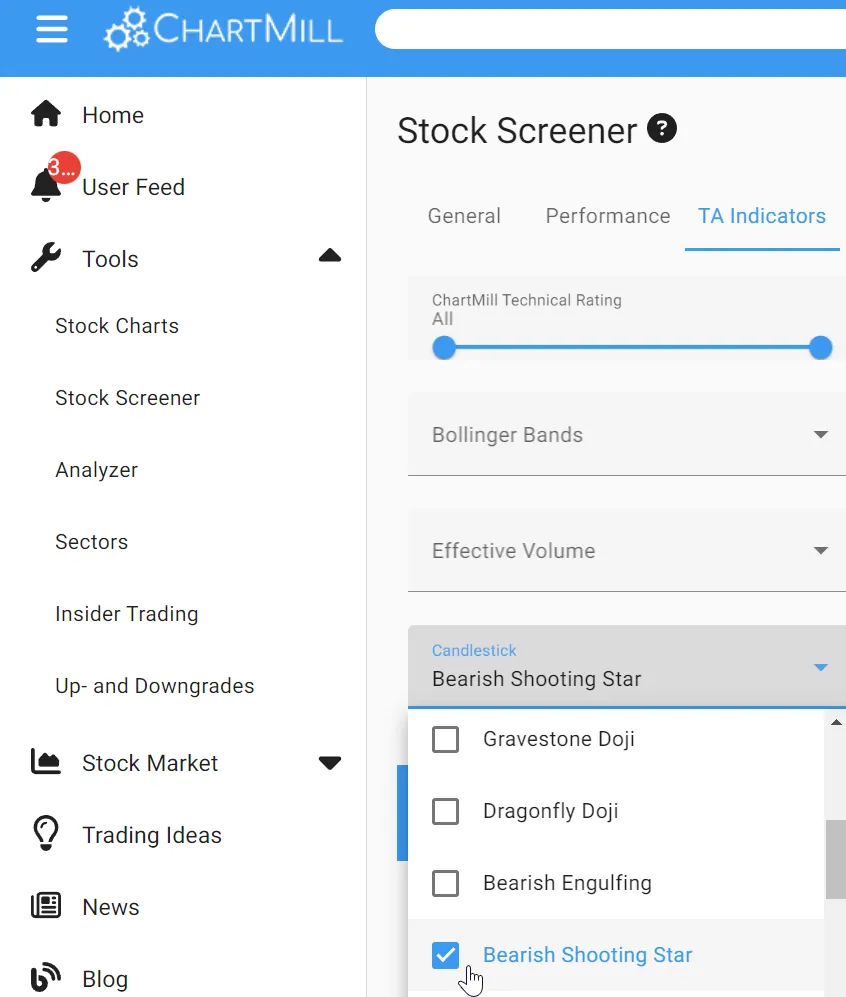Click the Trading Ideas lightbulb icon
The width and height of the screenshot is (846, 997).
point(46,834)
